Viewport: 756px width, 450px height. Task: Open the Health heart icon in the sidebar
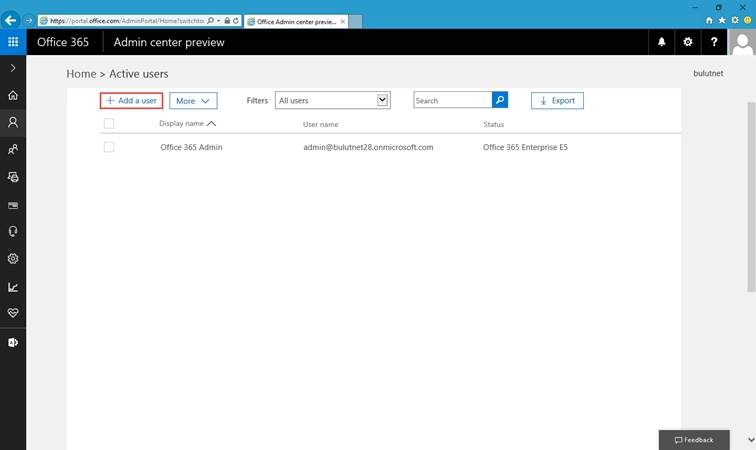click(13, 313)
